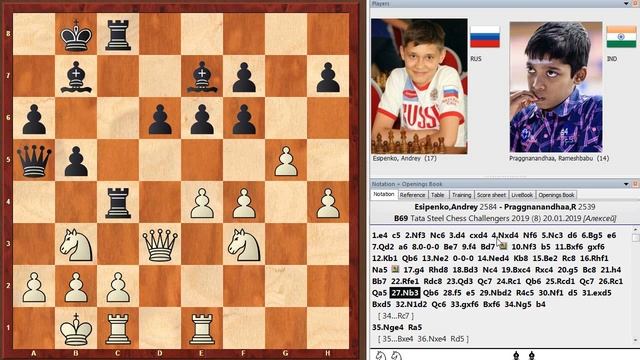Click the white pawn on a2
The image size is (640, 360).
click(x=34, y=287)
